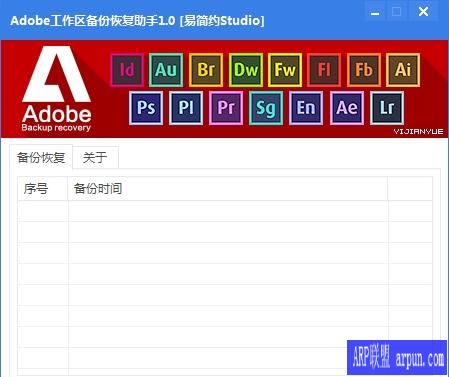Click the large Adobe Backup recovery logo
Image resolution: width=449 pixels, height=377 pixels.
[57, 88]
